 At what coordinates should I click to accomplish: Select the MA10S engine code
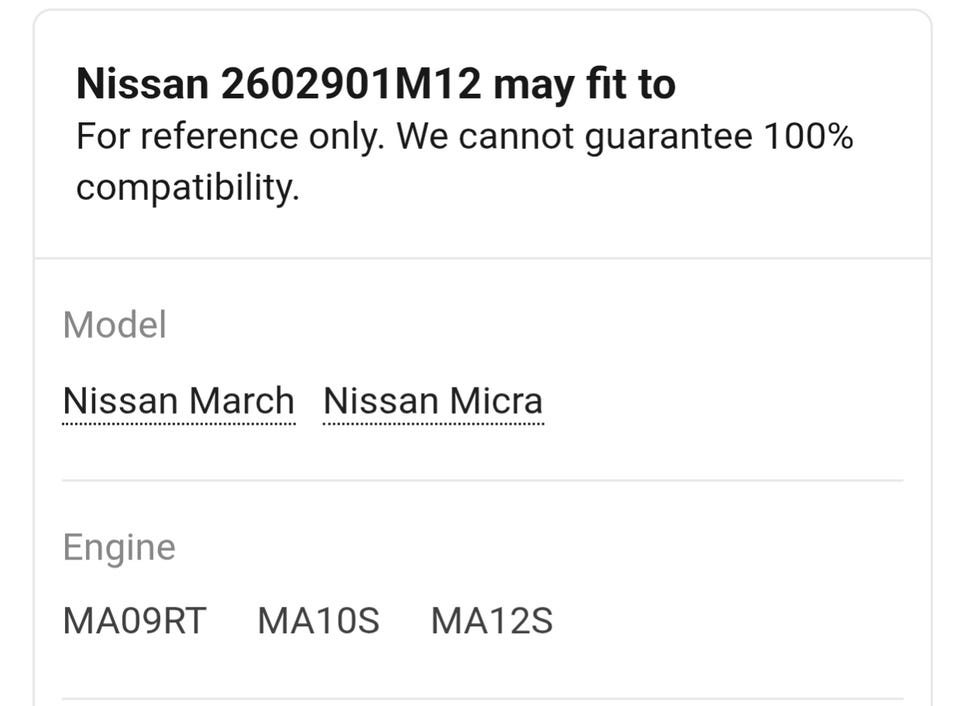point(318,621)
